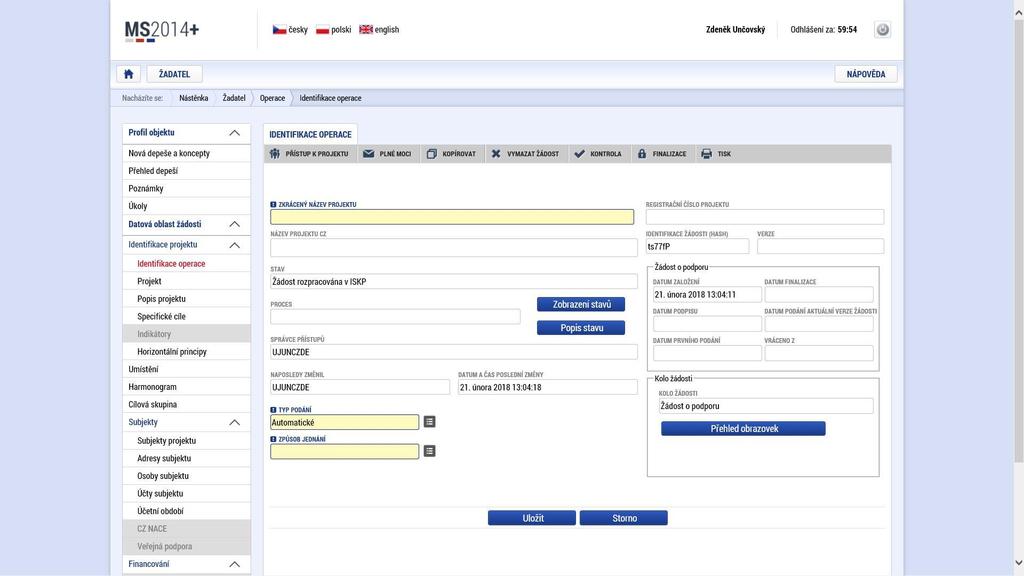Click Kolo žádosti field Žádost o podporu
1024x576 pixels.
(x=765, y=406)
